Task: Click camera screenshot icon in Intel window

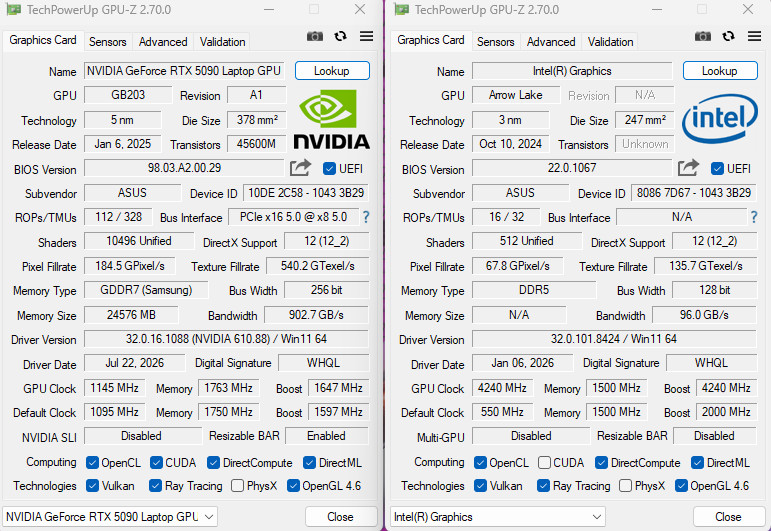Action: (x=703, y=36)
